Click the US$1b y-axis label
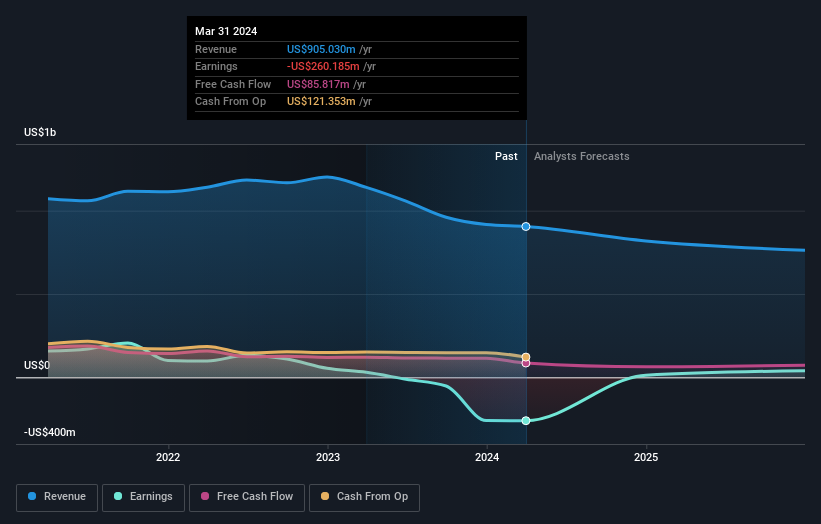The height and width of the screenshot is (524, 821). pos(40,132)
